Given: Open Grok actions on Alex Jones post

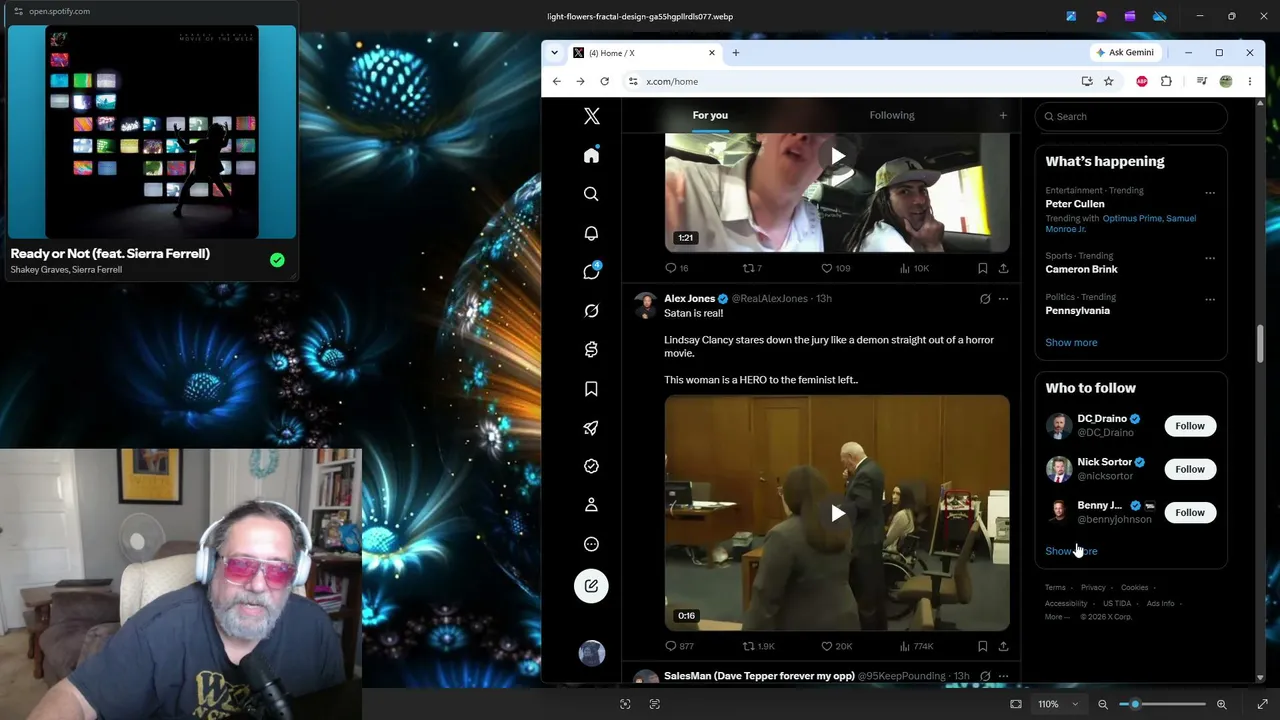Looking at the screenshot, I should 985,298.
